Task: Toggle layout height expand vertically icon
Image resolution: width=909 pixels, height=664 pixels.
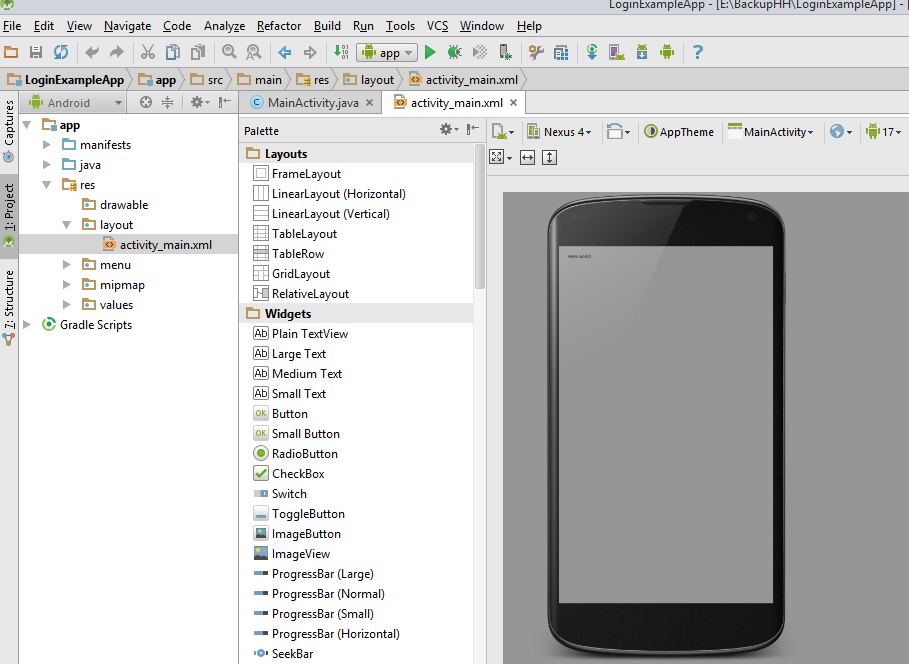Action: click(x=549, y=158)
